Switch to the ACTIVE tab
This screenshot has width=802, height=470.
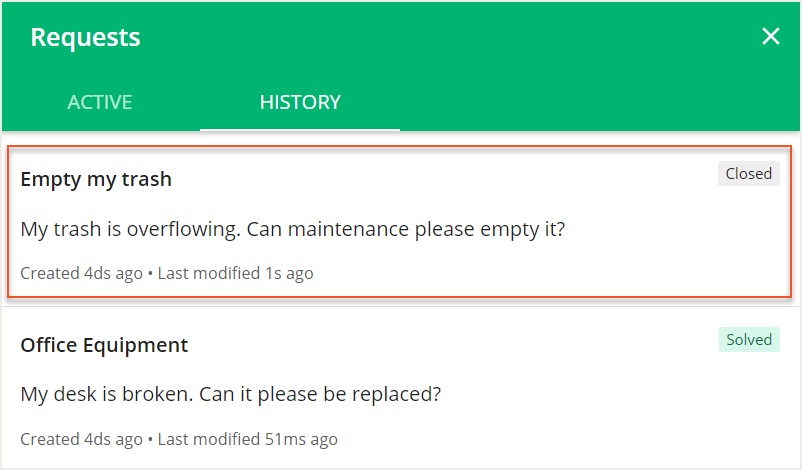100,102
